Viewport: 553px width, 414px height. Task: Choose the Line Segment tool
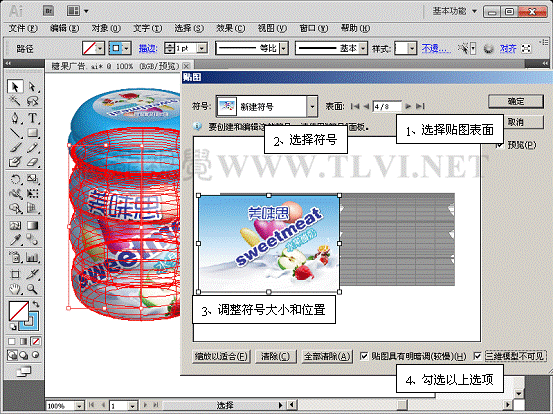click(x=15, y=133)
